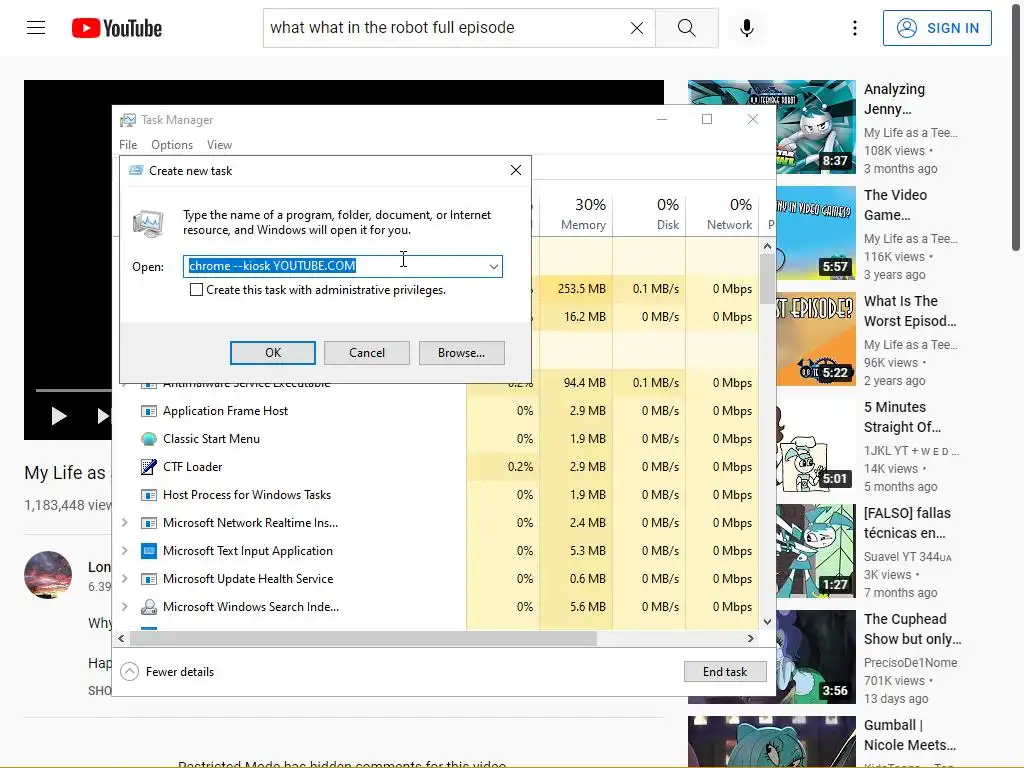The height and width of the screenshot is (768, 1024).
Task: Click the video progress bar
Action: tap(73, 390)
